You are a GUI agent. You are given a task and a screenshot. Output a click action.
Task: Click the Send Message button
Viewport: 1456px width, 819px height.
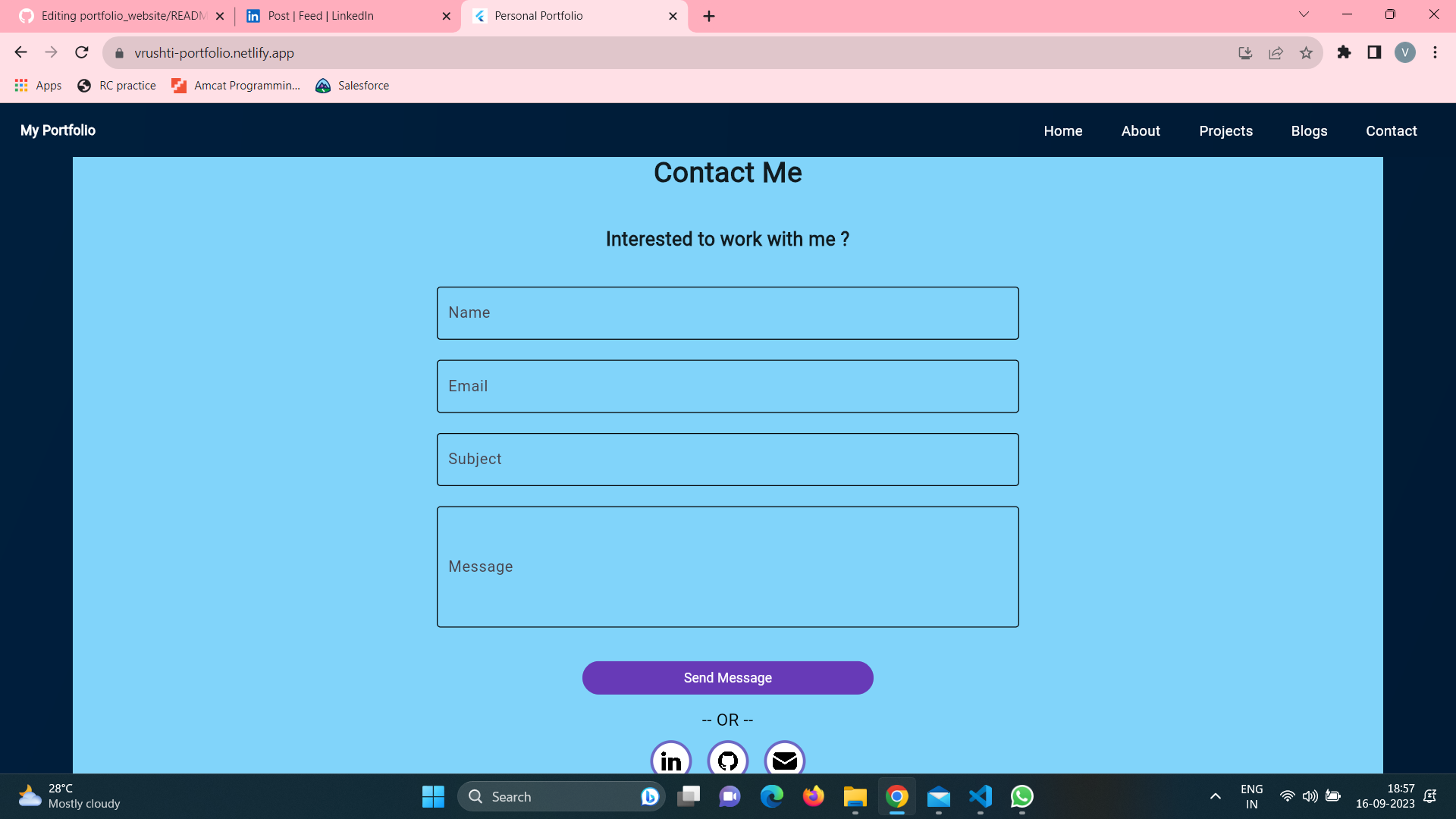pos(727,677)
